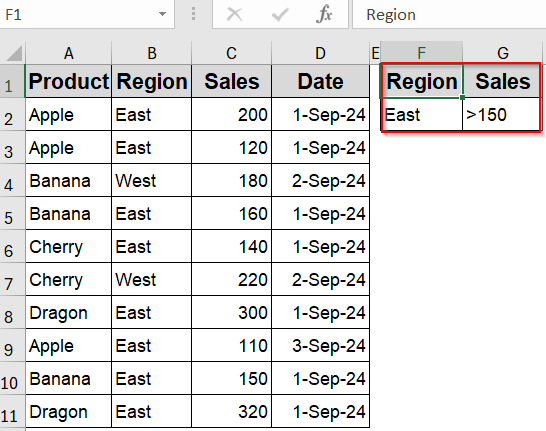Select sales value 320
The height and width of the screenshot is (431, 546).
tap(232, 411)
